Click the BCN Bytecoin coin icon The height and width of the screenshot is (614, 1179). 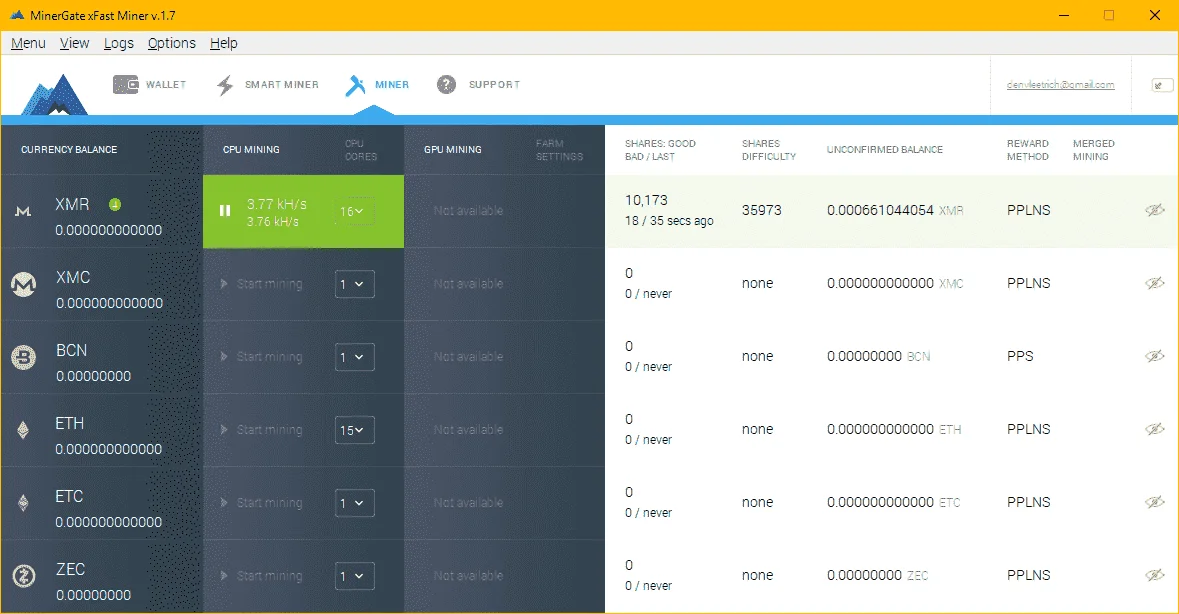[x=23, y=357]
